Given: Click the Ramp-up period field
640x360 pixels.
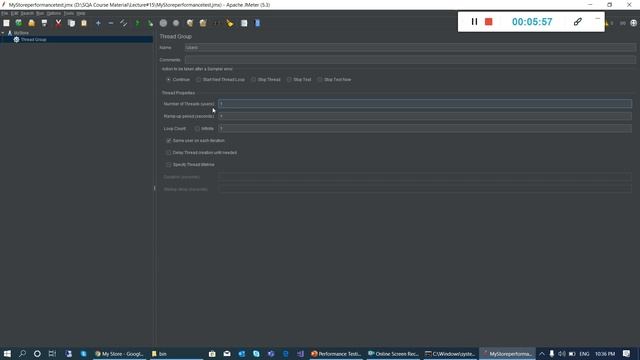Looking at the screenshot, I should click(x=425, y=116).
